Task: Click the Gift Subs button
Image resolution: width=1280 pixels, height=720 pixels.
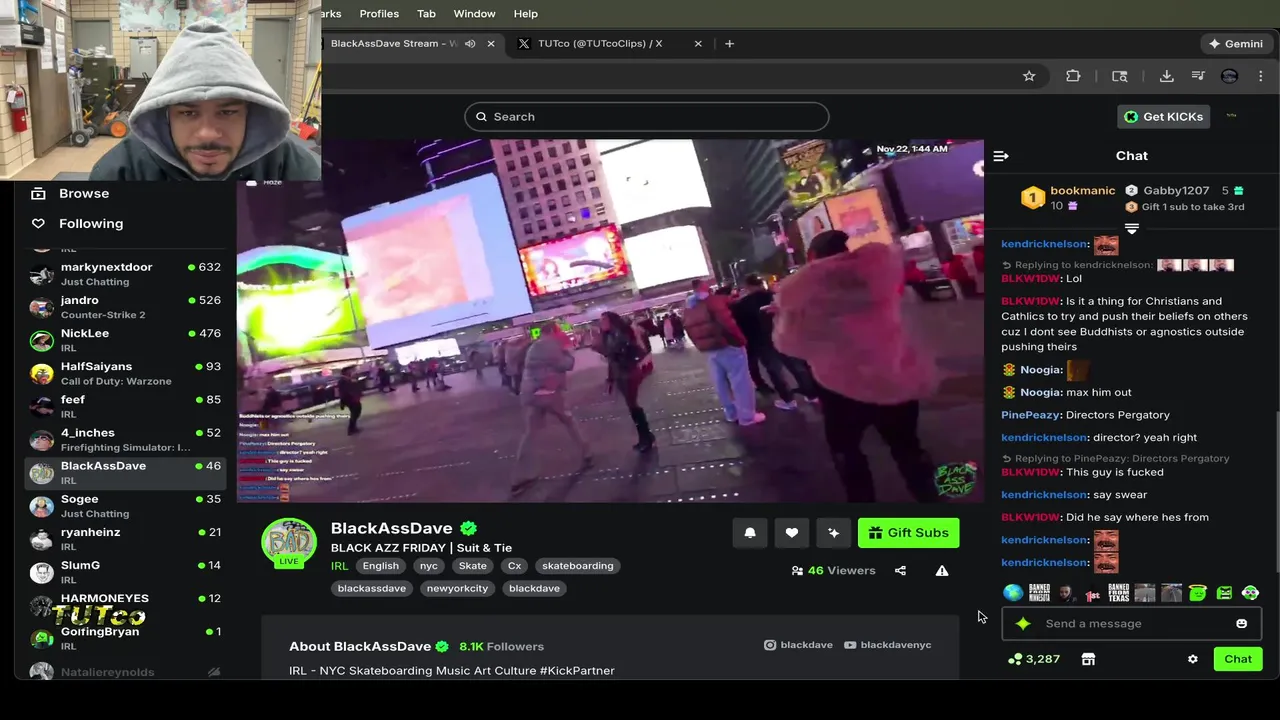Action: (x=909, y=533)
